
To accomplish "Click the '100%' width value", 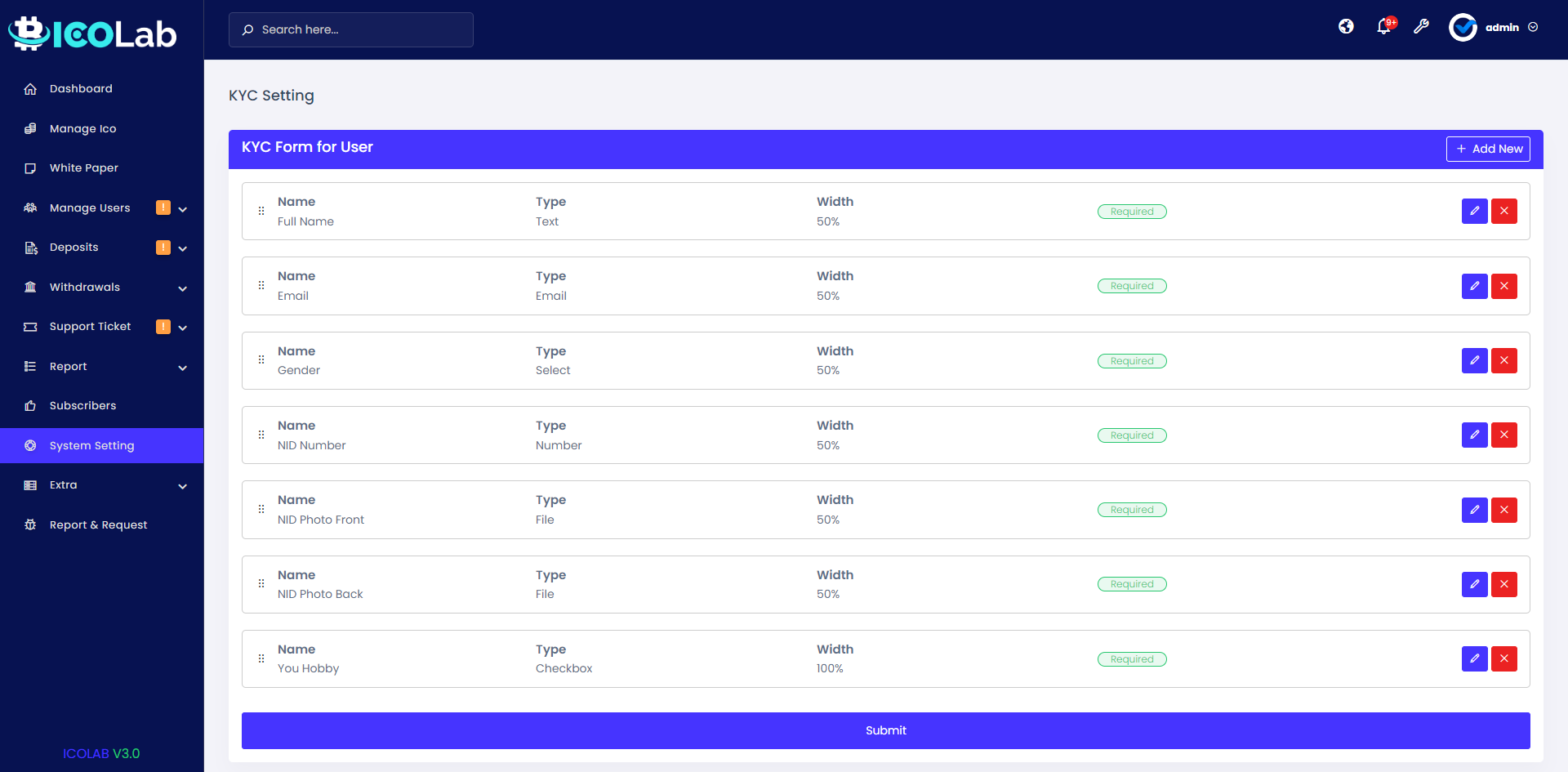I will tap(830, 668).
